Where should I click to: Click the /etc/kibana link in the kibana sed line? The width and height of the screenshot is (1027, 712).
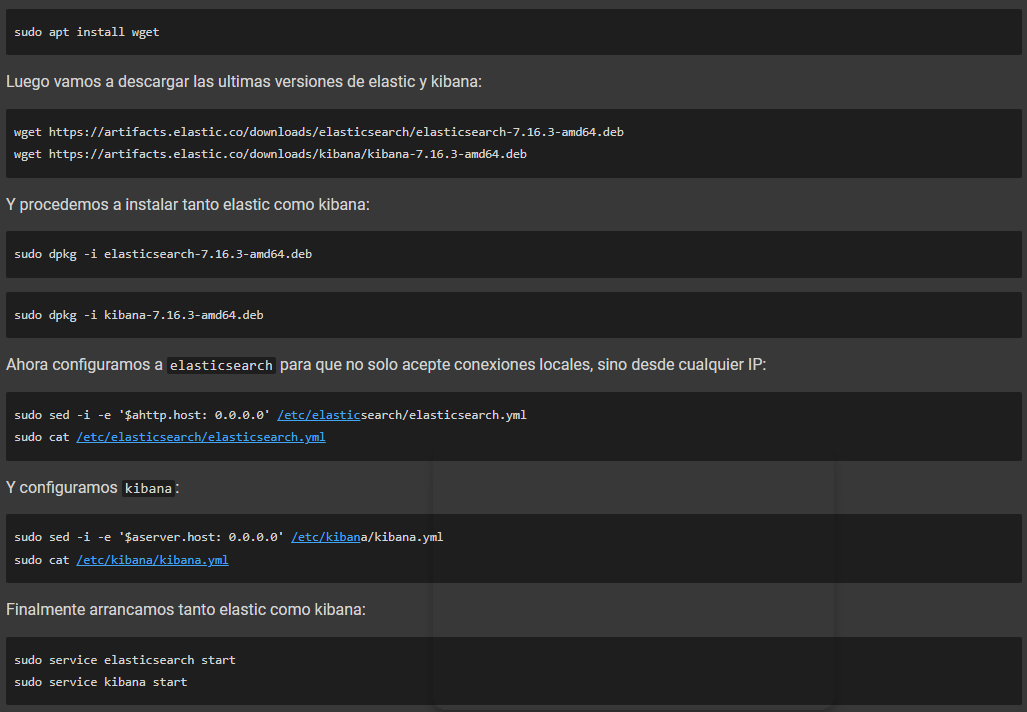click(326, 536)
